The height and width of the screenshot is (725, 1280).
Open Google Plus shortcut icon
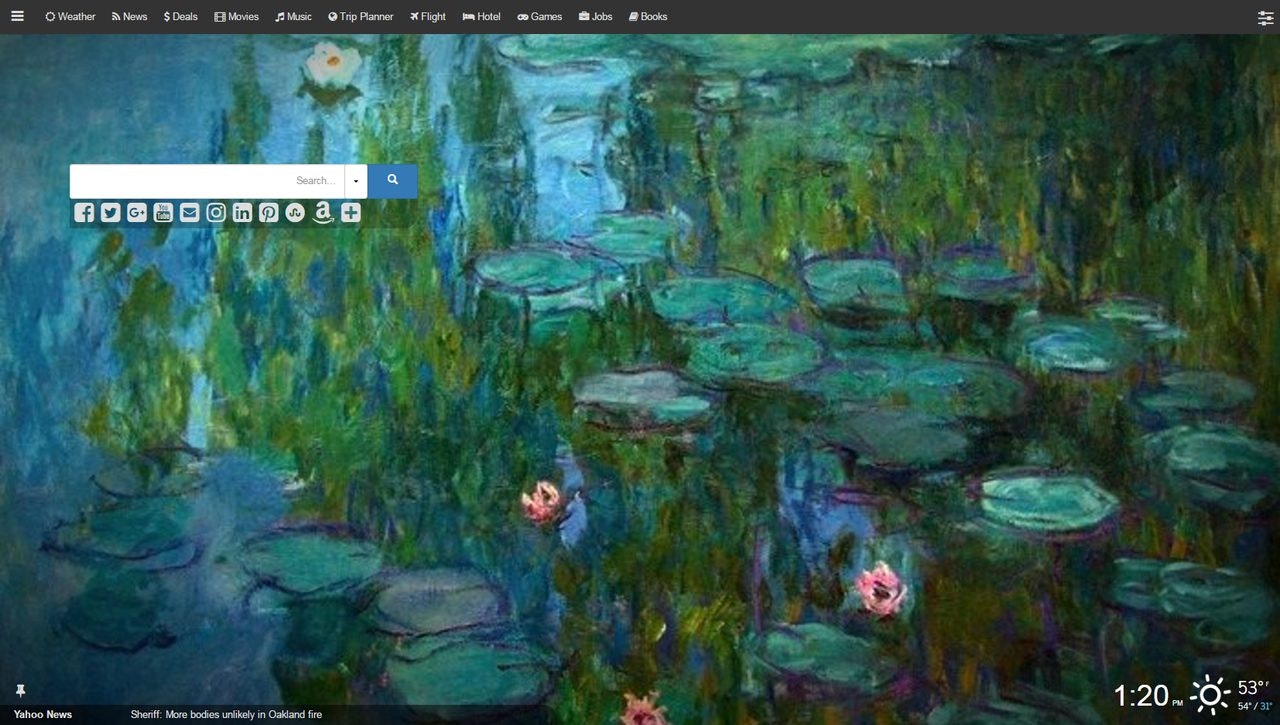[x=136, y=212]
